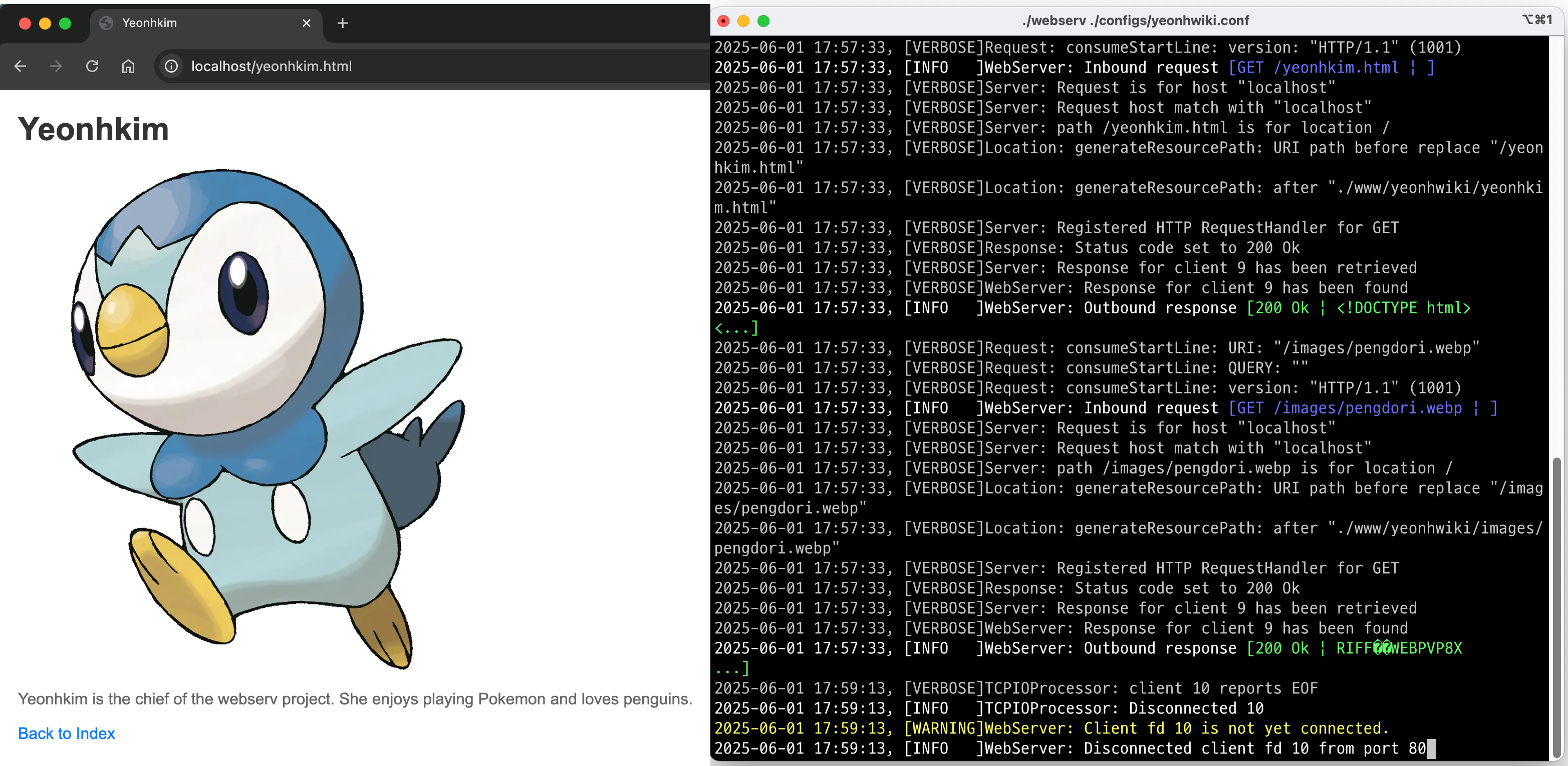Close the terminal window with red button
Viewport: 1568px width, 766px height.
click(723, 22)
